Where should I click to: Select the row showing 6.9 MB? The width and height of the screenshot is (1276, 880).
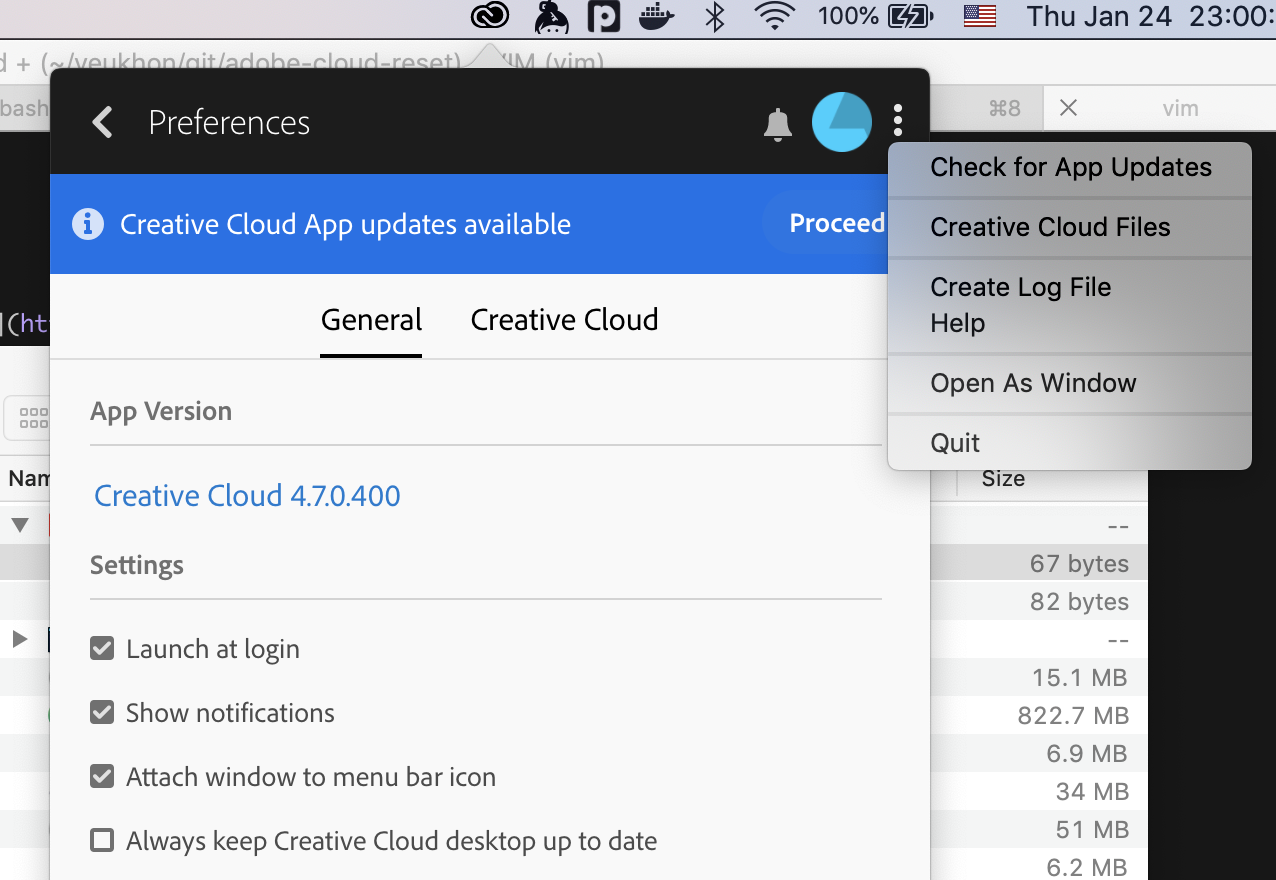(1039, 754)
